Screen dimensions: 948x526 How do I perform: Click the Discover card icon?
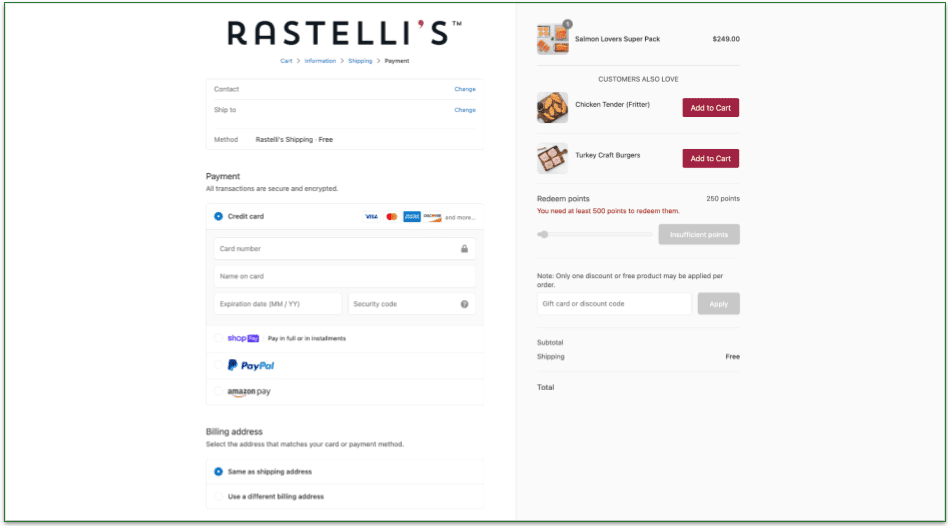[432, 216]
